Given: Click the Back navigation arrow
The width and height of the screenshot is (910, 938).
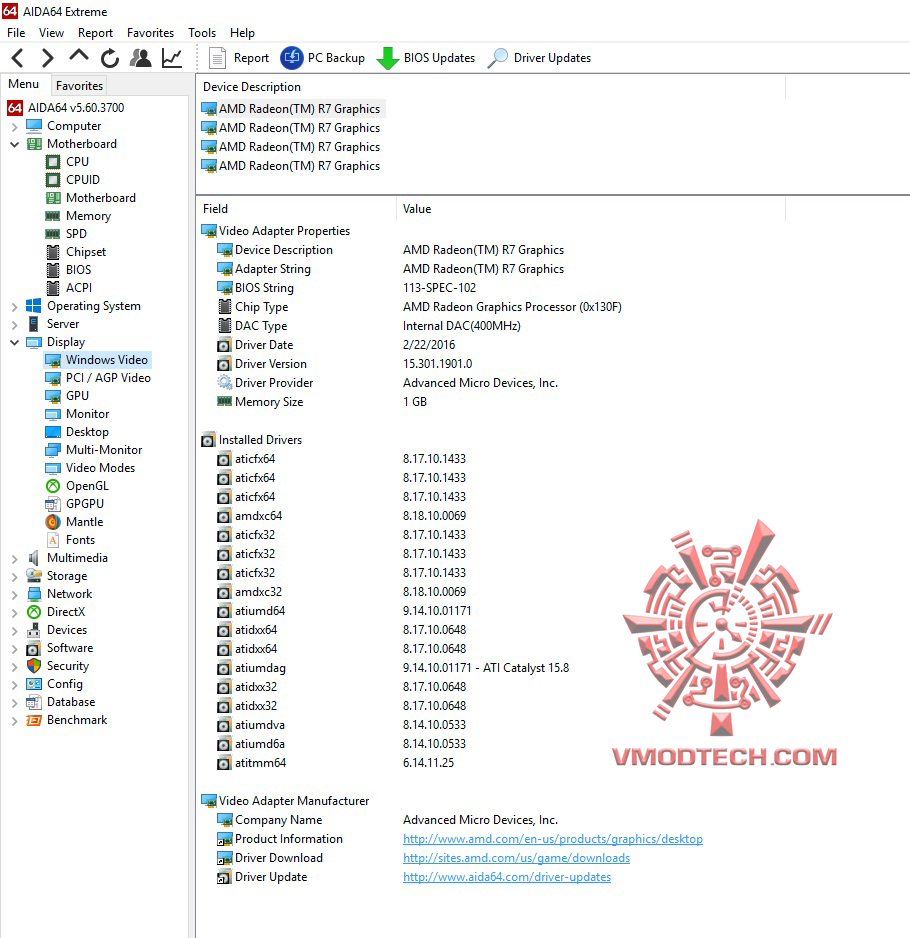Looking at the screenshot, I should (x=18, y=58).
